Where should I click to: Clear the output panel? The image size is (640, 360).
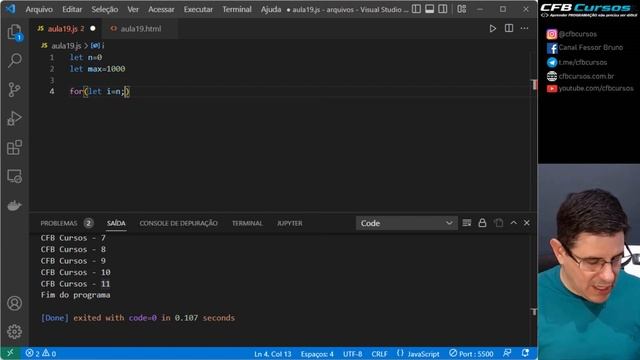[467, 223]
